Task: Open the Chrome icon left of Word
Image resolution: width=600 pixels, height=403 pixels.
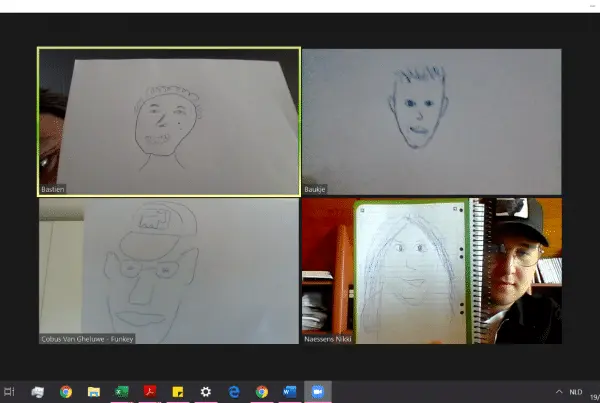Action: coord(262,392)
